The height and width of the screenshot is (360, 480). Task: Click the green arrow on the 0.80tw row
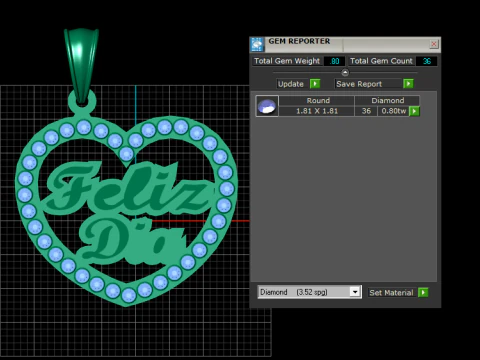[x=414, y=111]
